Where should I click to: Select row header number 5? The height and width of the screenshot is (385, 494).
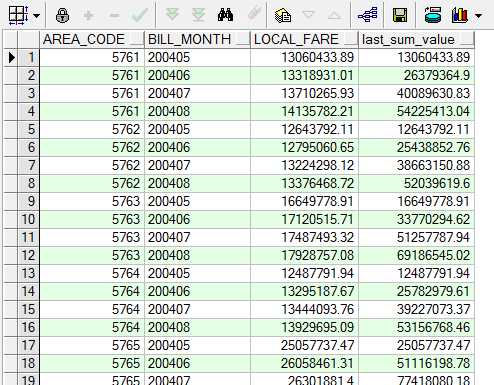[29, 129]
